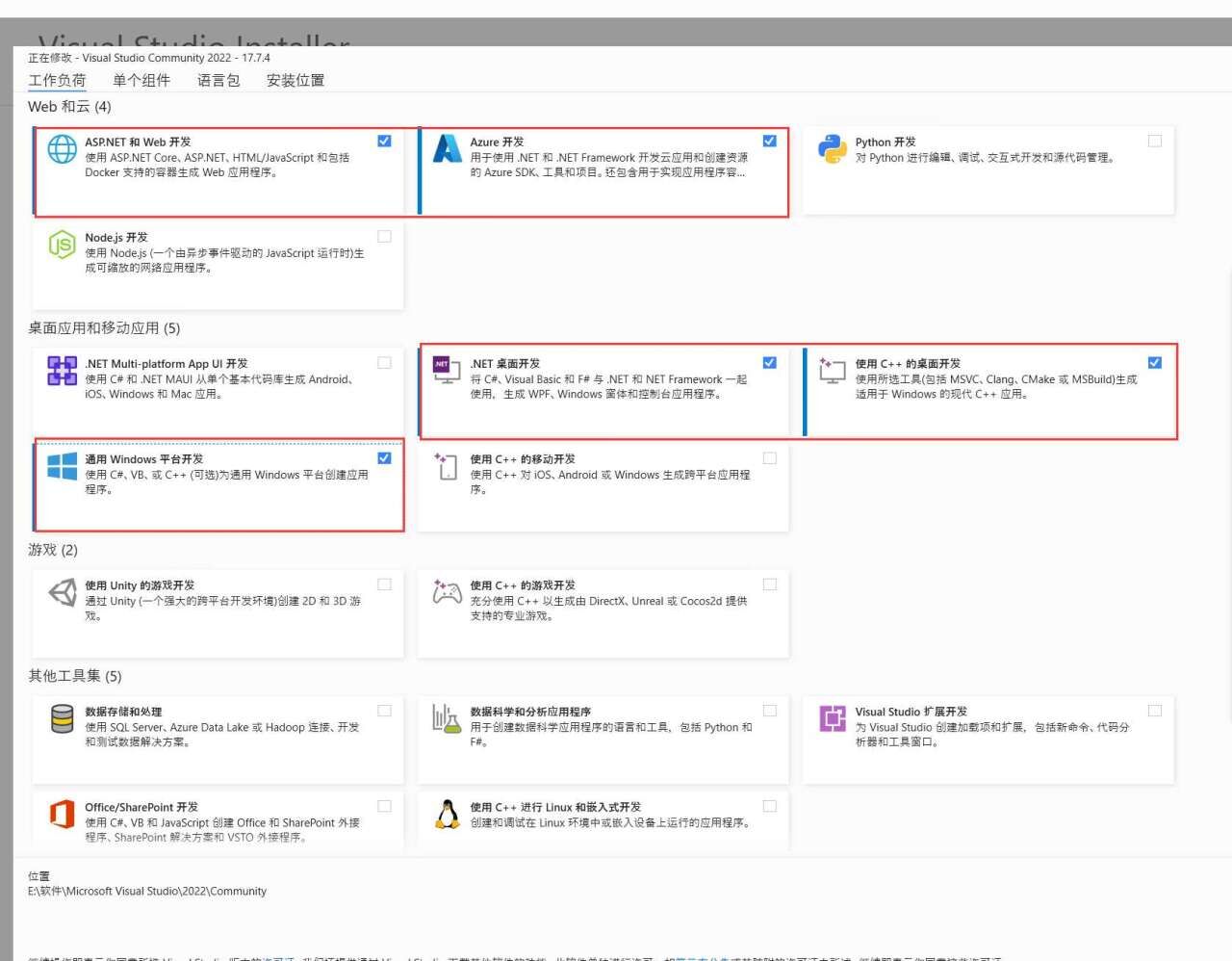Viewport: 1232px width, 961px height.
Task: Switch to the 单个组件 tab
Action: tap(141, 80)
